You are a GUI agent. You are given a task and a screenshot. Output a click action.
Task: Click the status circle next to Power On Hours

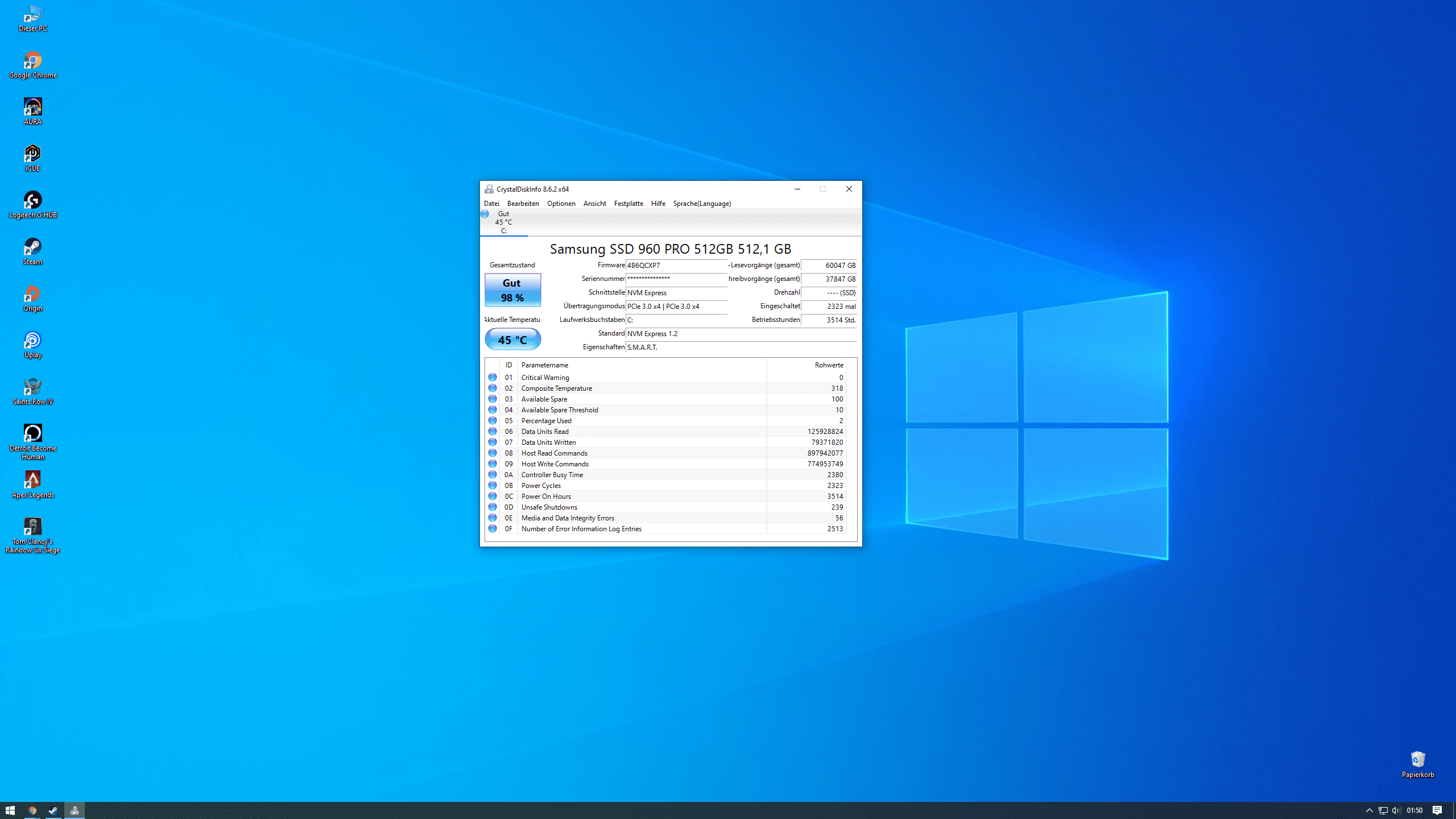point(493,496)
